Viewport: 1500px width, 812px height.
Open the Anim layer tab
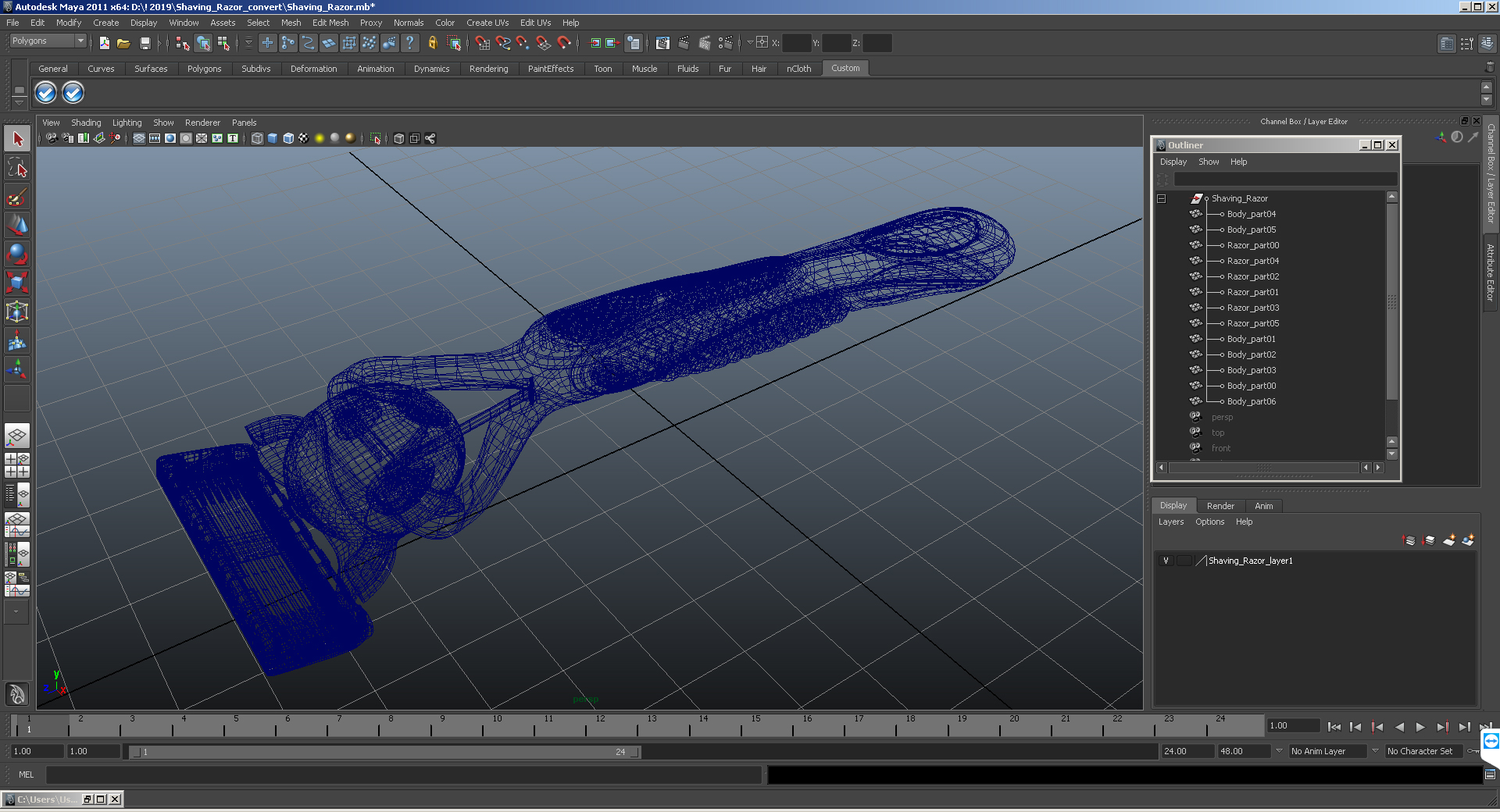1263,506
